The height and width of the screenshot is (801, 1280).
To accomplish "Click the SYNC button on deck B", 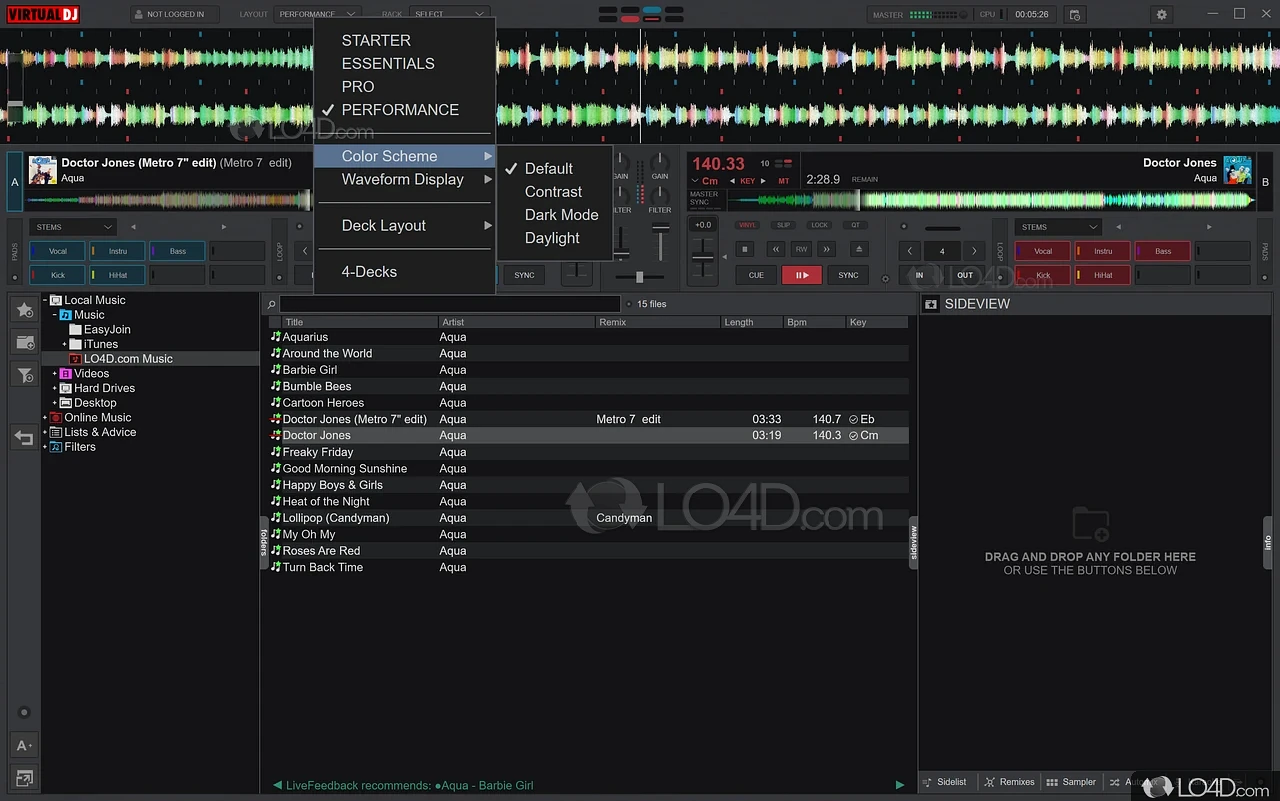I will 848,275.
